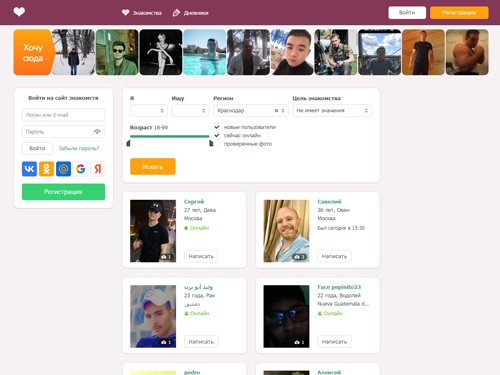Click photo count camera icon on Савелий photo
The width and height of the screenshot is (500, 375).
pyautogui.click(x=297, y=257)
